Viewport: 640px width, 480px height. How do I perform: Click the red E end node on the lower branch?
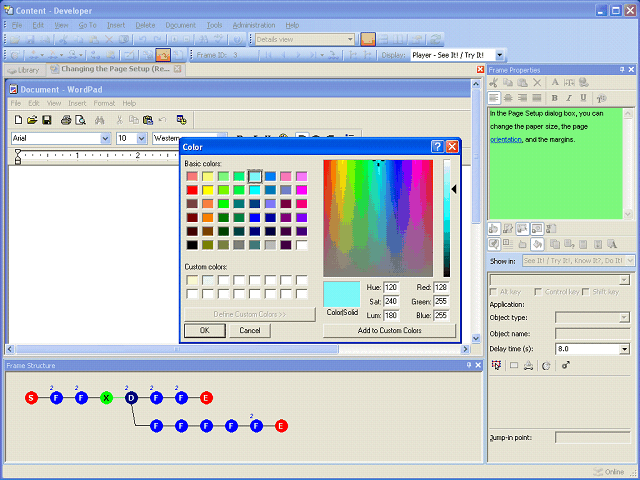tap(280, 426)
